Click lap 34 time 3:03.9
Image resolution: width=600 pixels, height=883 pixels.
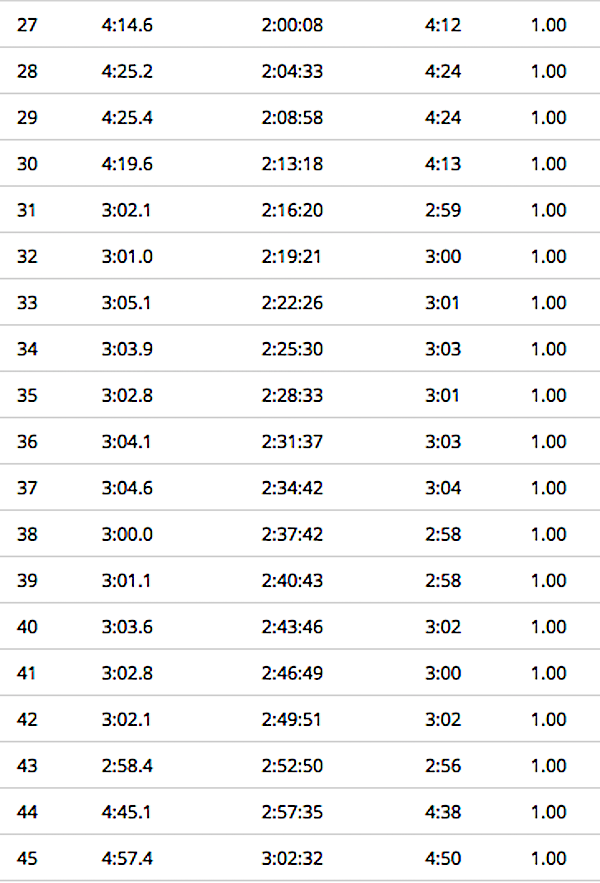127,349
